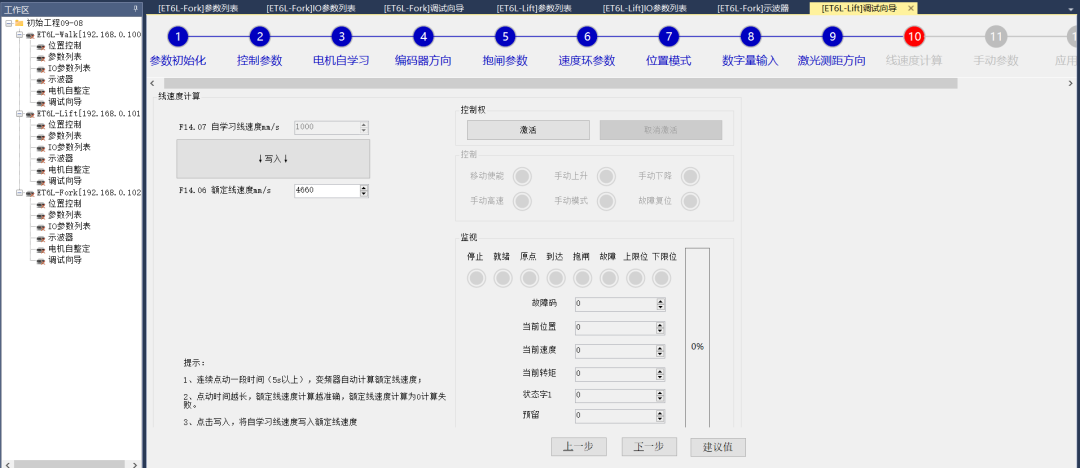Toggle the 故障复位 round indicator
Image resolution: width=1080 pixels, height=468 pixels.
click(689, 201)
